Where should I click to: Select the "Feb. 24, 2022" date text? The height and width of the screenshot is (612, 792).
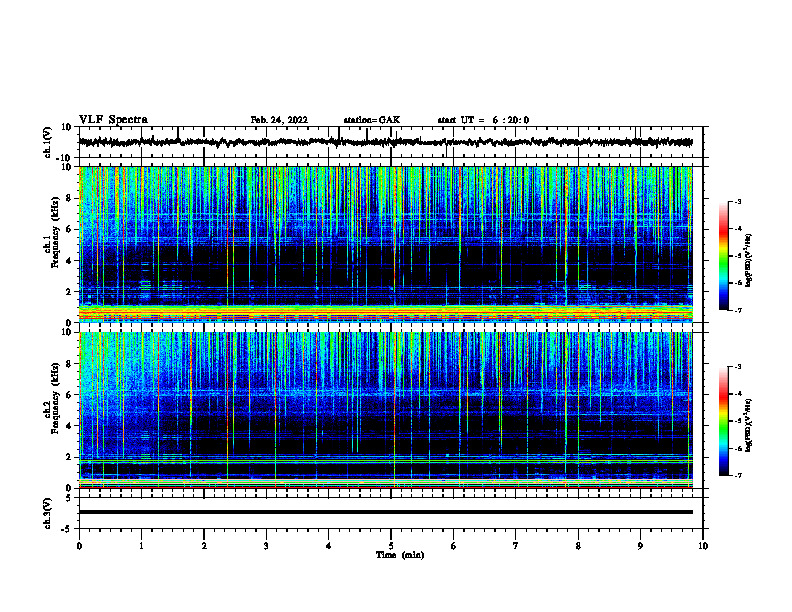pos(279,120)
